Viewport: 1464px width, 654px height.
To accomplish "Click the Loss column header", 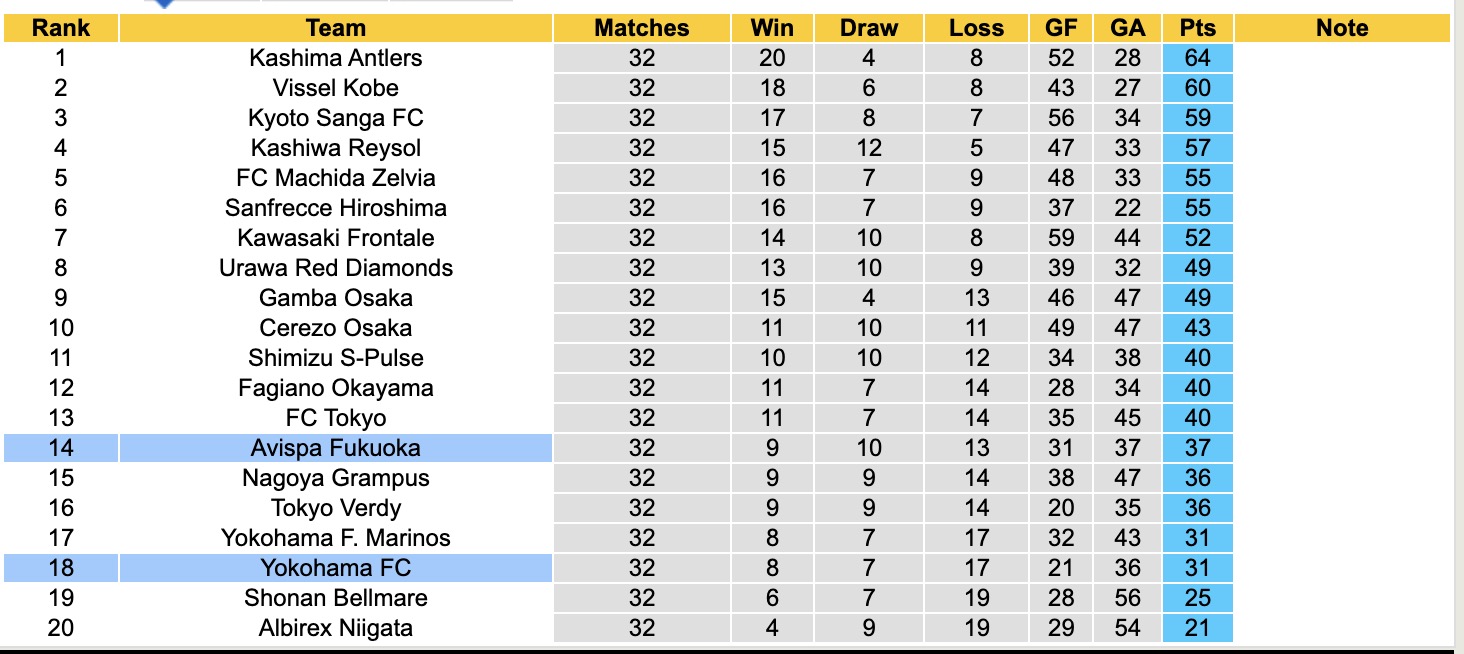I will tap(976, 28).
